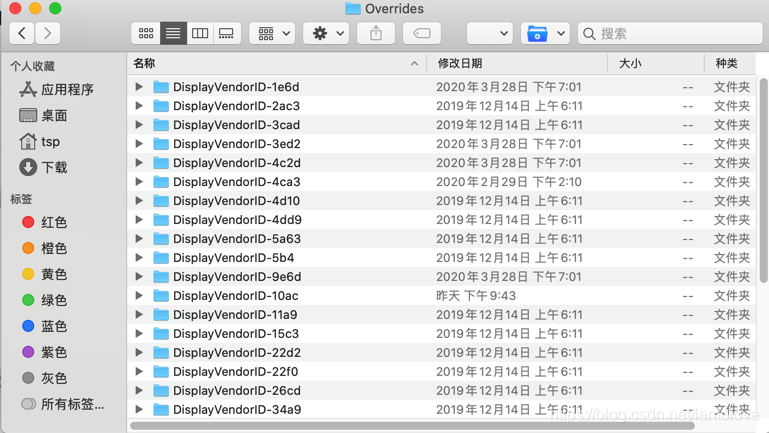The height and width of the screenshot is (433, 769).
Task: Switch to gallery view
Action: (x=227, y=33)
